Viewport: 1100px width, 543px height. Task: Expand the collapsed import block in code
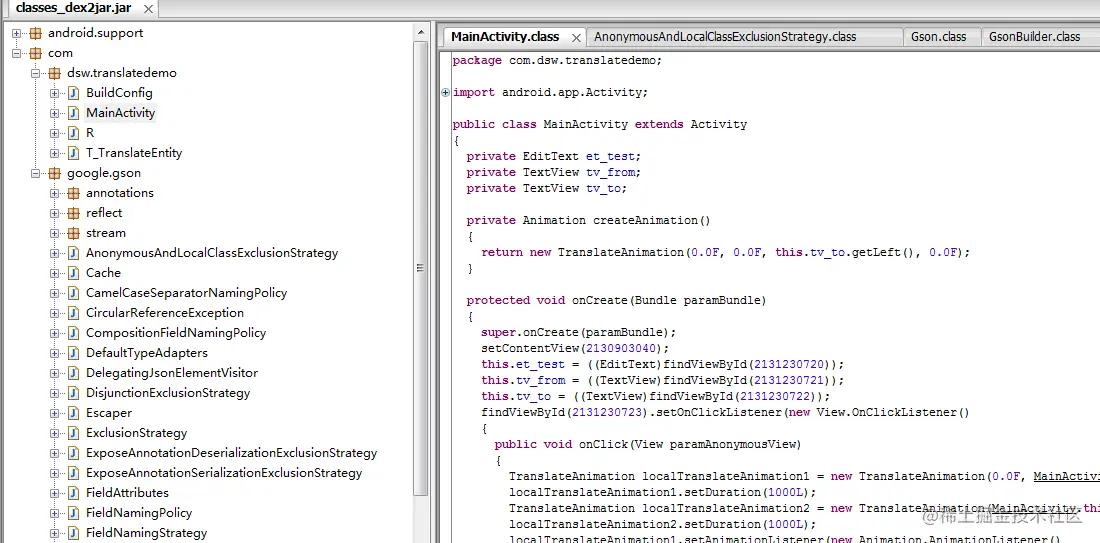tap(445, 92)
